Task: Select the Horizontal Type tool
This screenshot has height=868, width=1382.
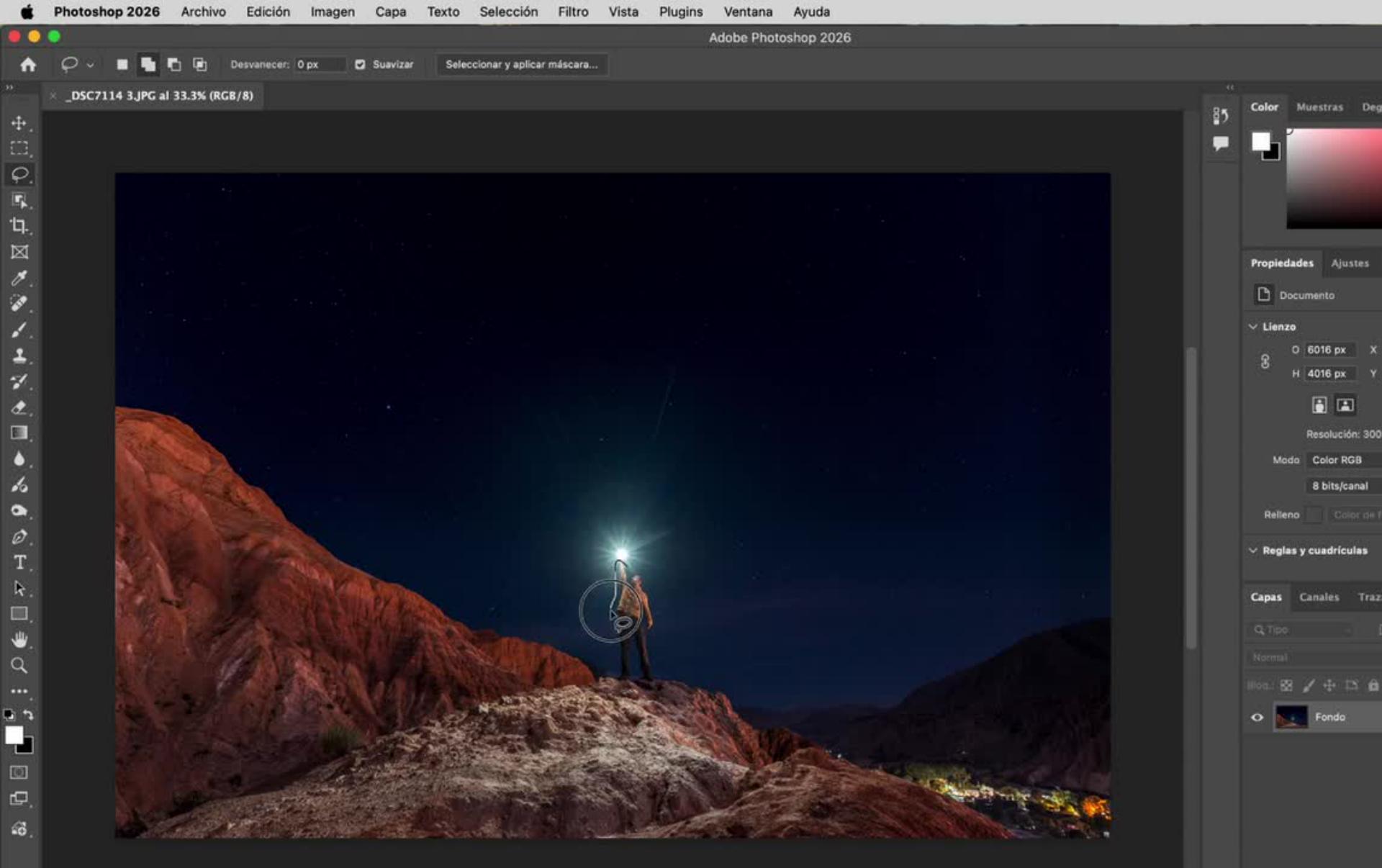Action: (x=19, y=562)
